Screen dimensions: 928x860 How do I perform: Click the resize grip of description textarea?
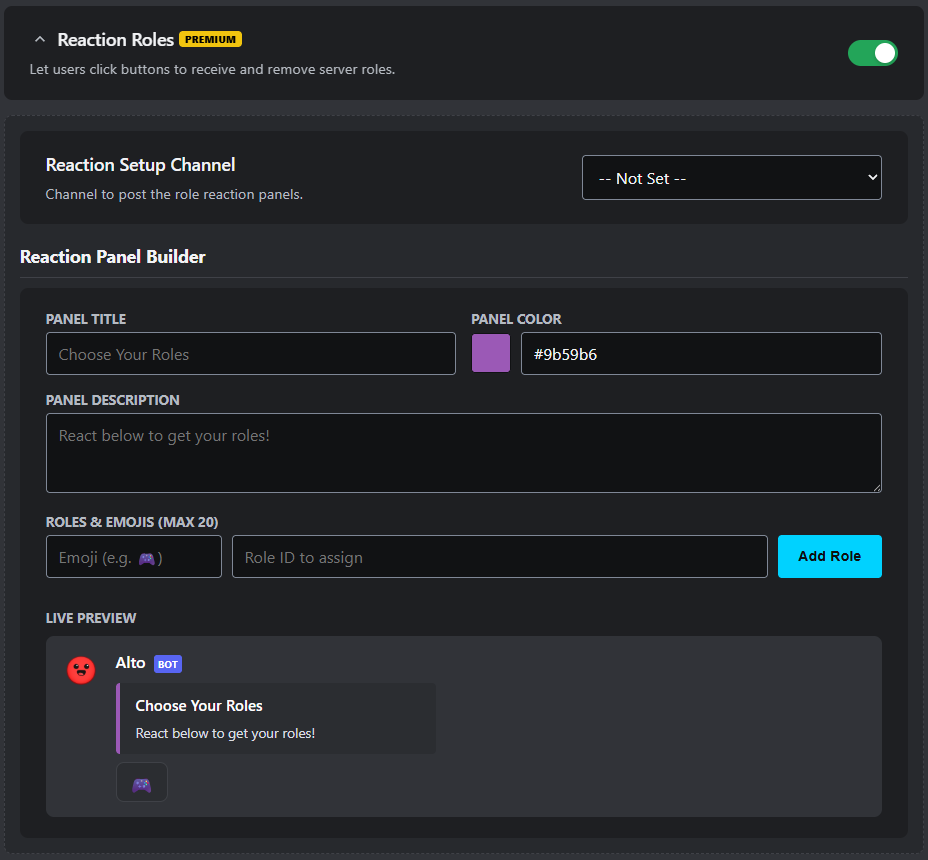[877, 487]
